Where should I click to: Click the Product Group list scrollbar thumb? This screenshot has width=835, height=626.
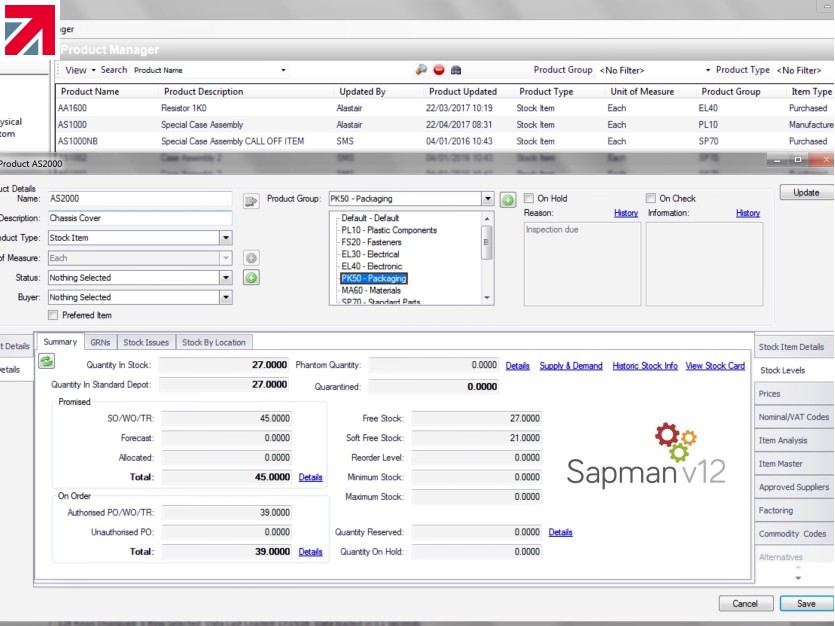click(486, 243)
